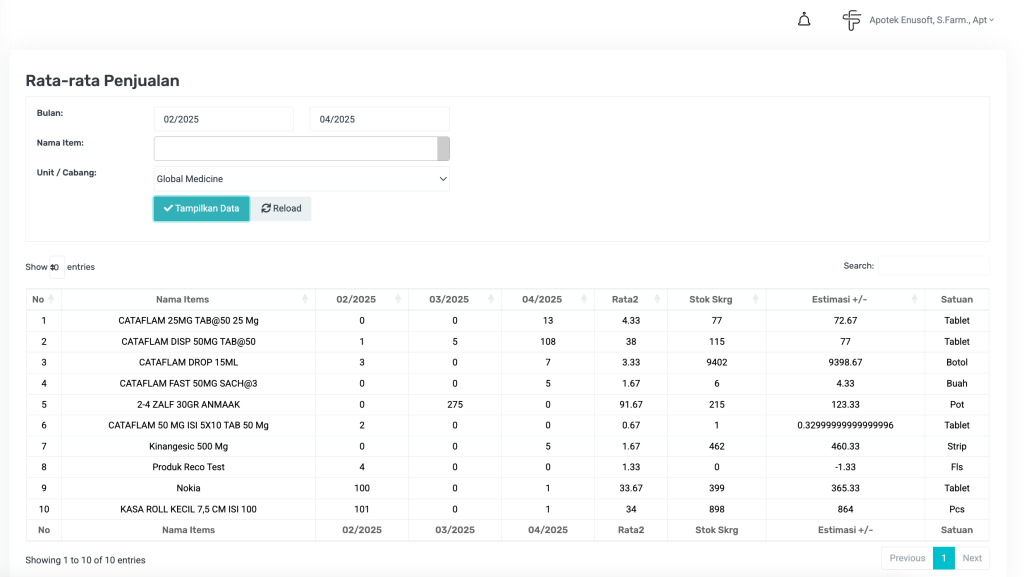
Task: Open Apotek Enusoft user account menu
Action: [931, 20]
